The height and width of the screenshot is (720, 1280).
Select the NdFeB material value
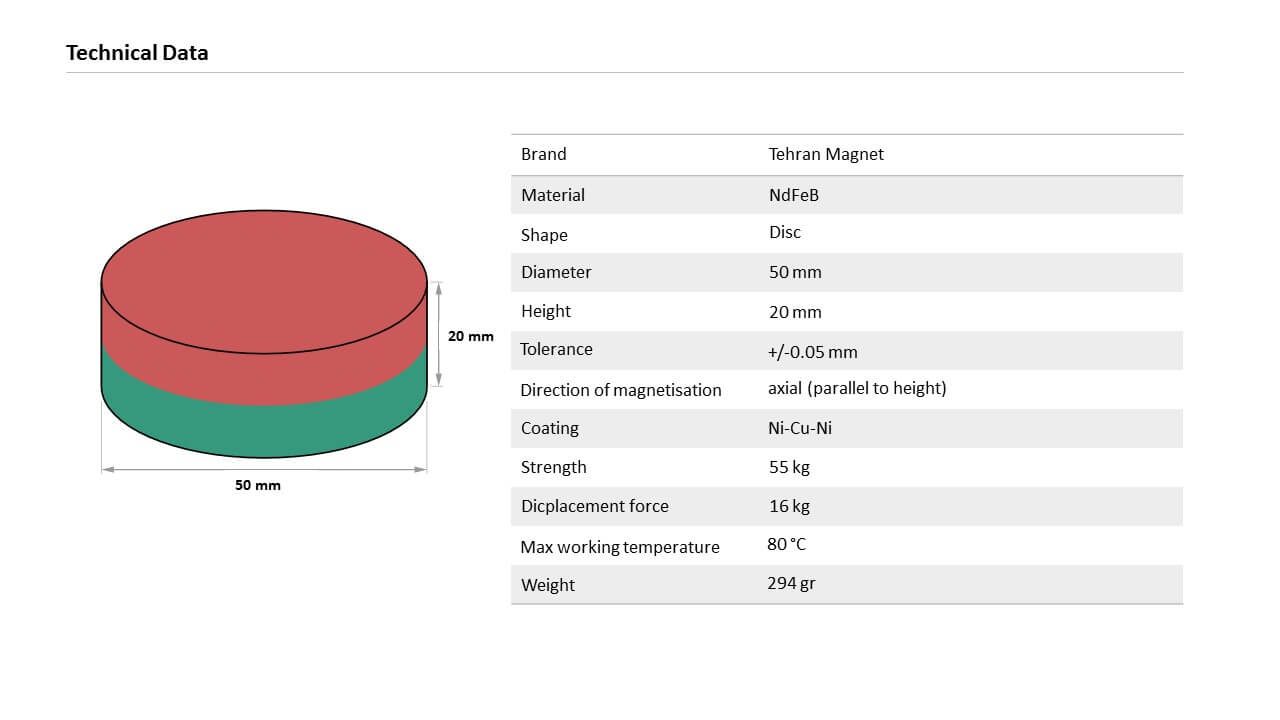[794, 195]
